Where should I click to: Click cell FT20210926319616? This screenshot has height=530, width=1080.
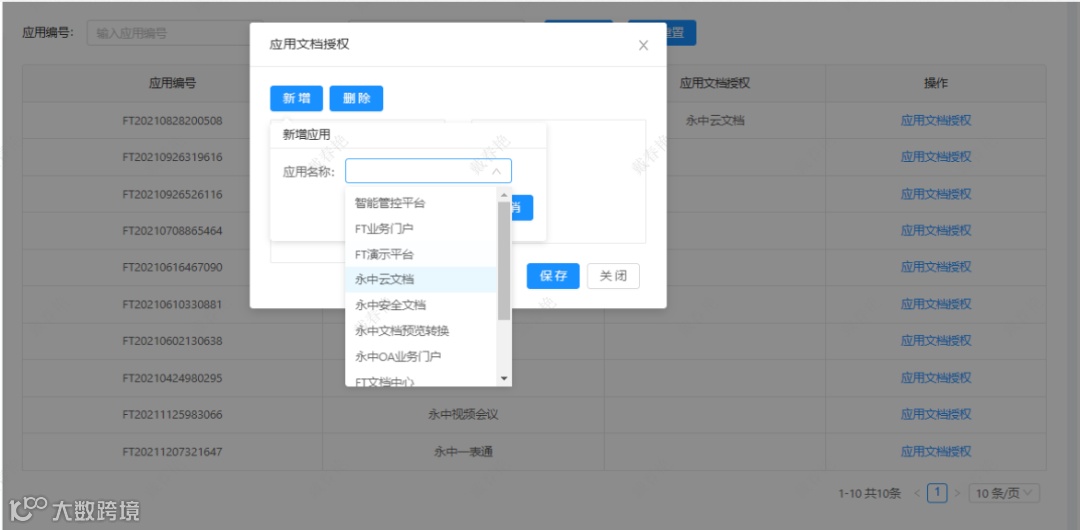[x=172, y=157]
